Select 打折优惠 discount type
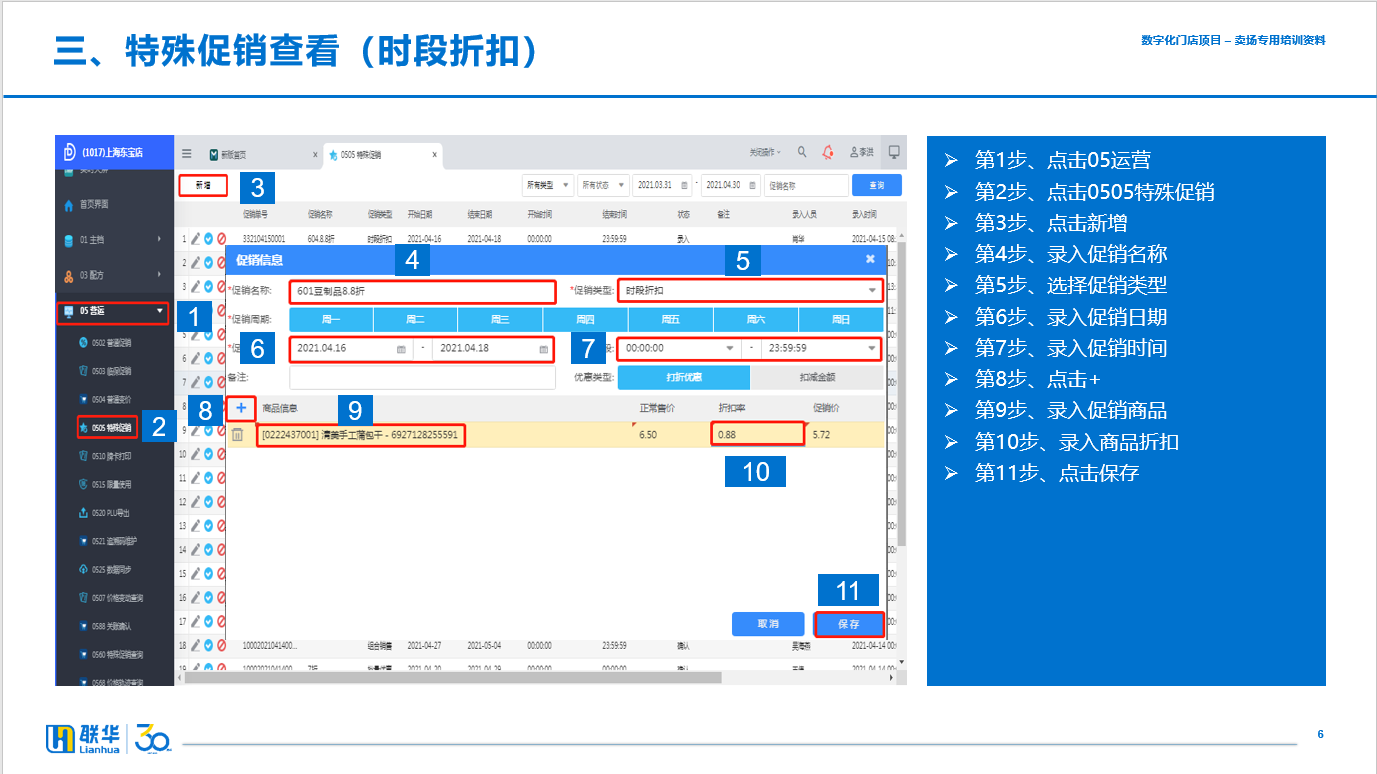The width and height of the screenshot is (1377, 774). (684, 377)
